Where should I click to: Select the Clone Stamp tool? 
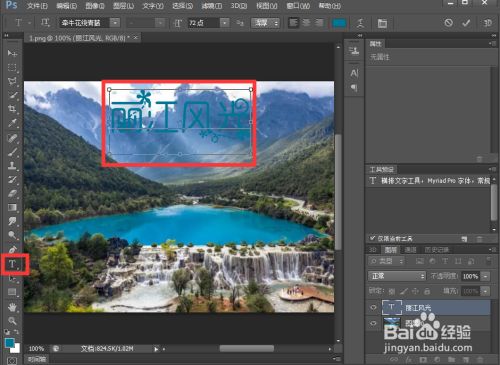[x=12, y=166]
